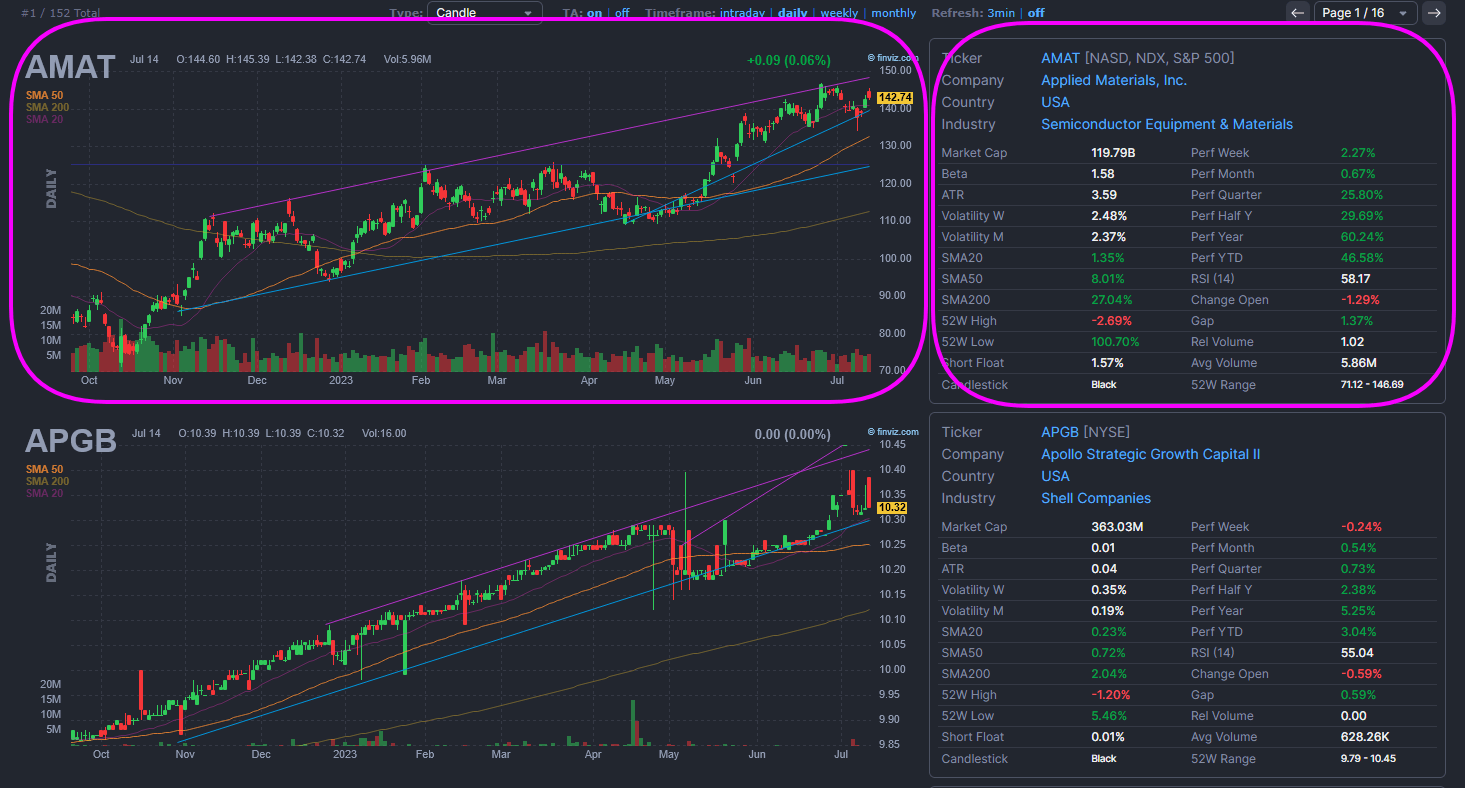The height and width of the screenshot is (788, 1465).
Task: Switch timeframe to monthly
Action: click(x=893, y=13)
